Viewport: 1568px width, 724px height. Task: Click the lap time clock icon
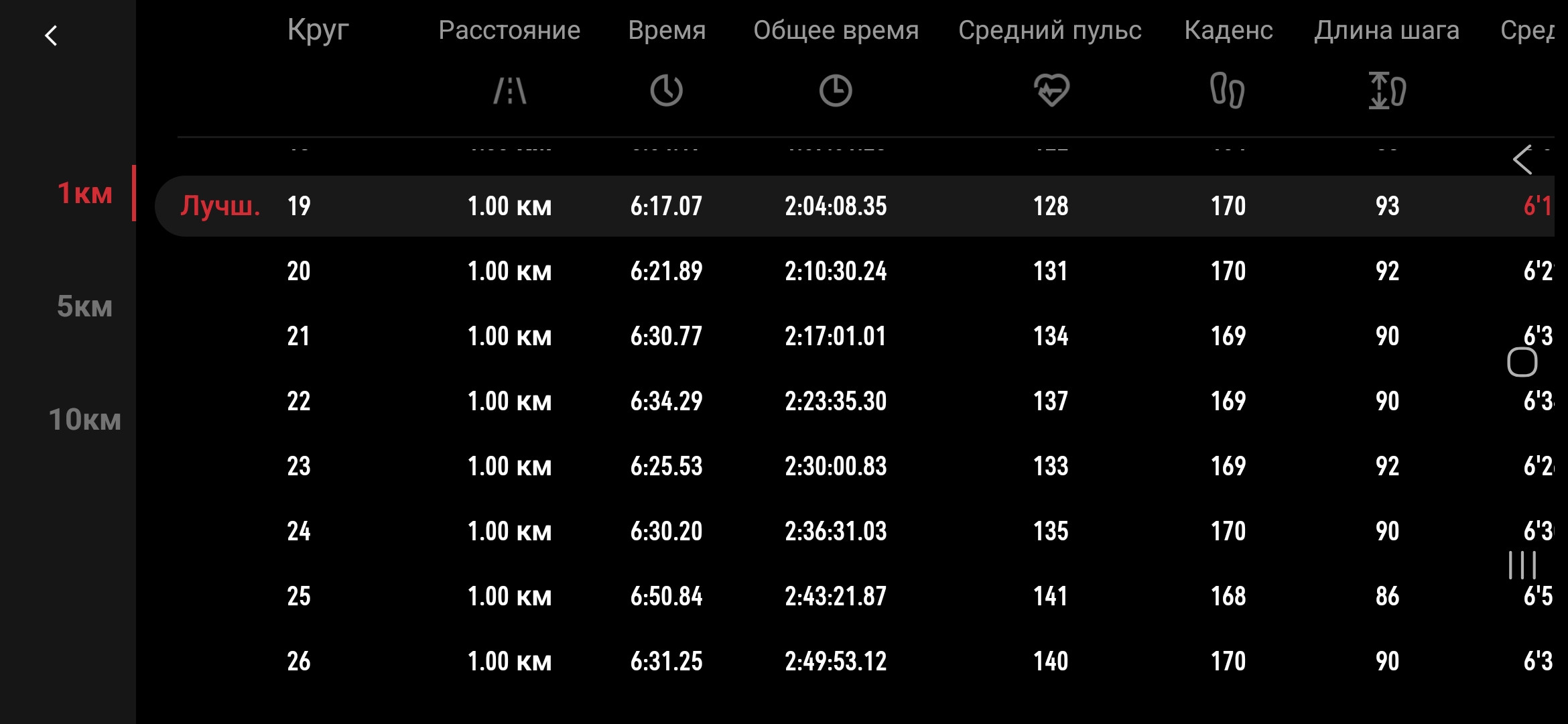[x=666, y=90]
